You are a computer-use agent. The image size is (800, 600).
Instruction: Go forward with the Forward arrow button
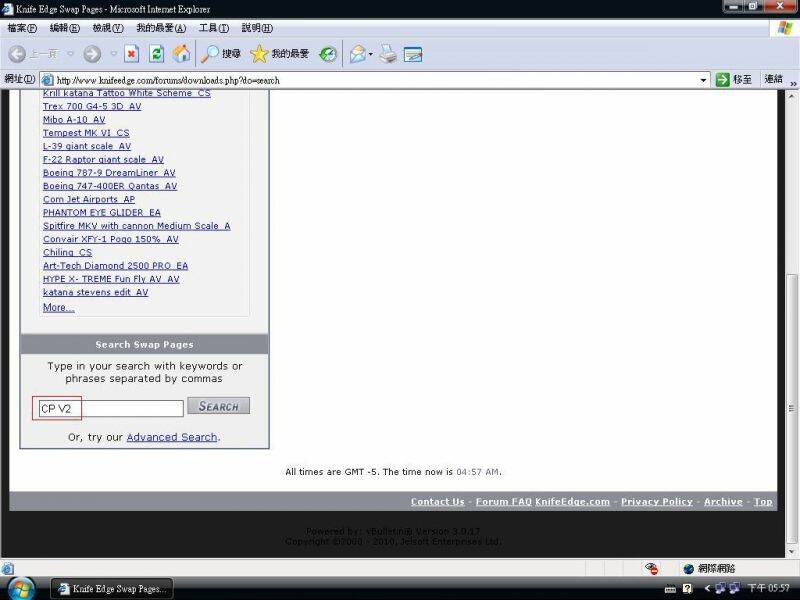[x=92, y=54]
